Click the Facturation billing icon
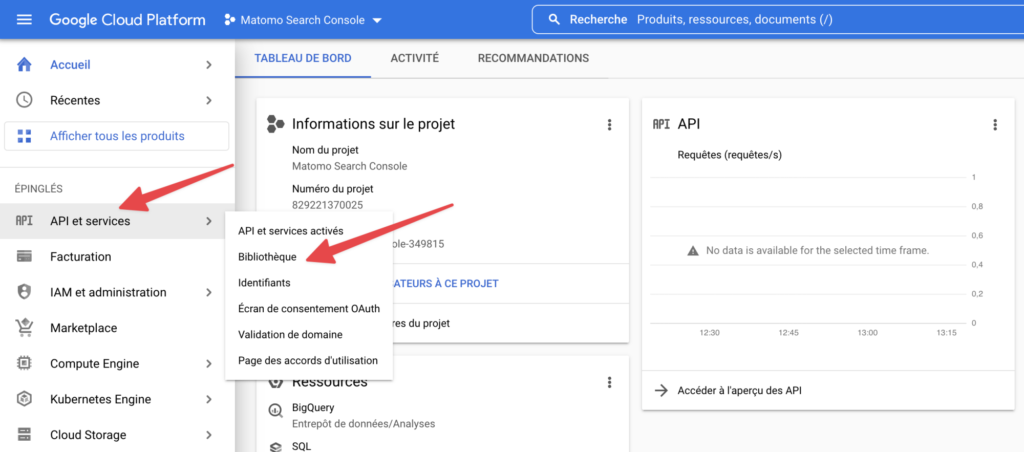Screen dimensions: 1024x452 pyautogui.click(x=26, y=257)
